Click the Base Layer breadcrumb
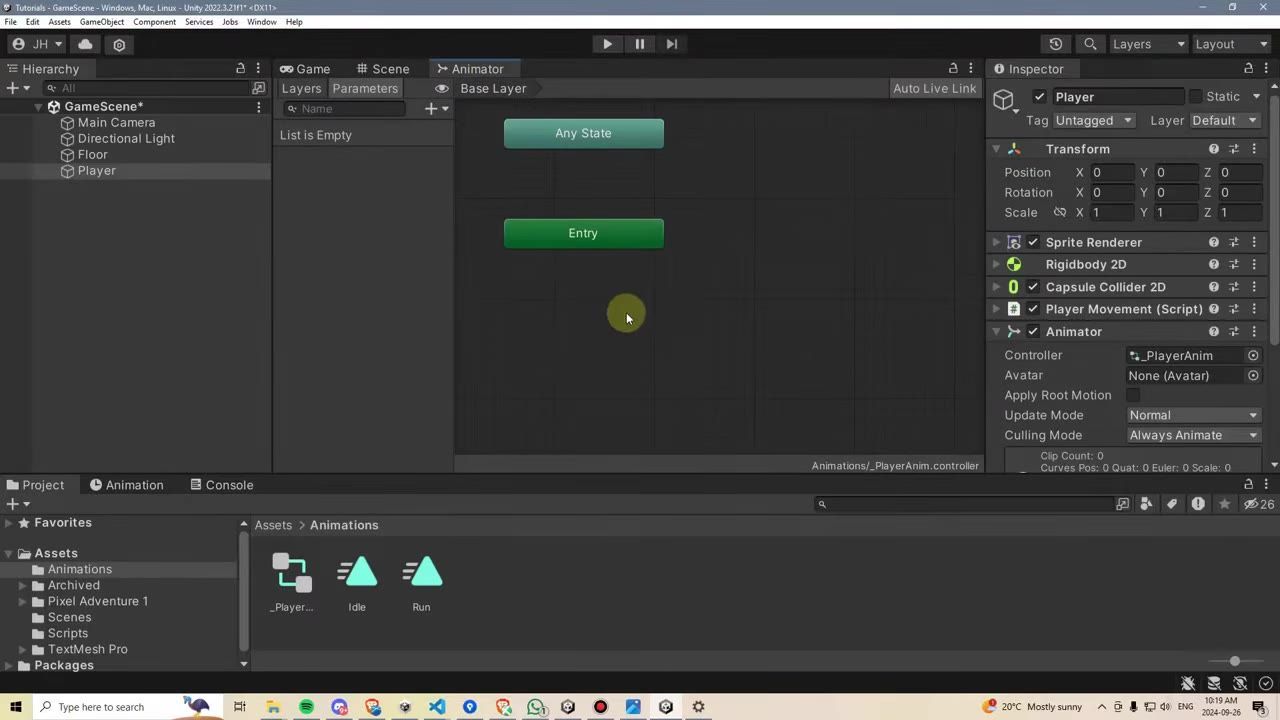This screenshot has height=720, width=1280. (493, 88)
